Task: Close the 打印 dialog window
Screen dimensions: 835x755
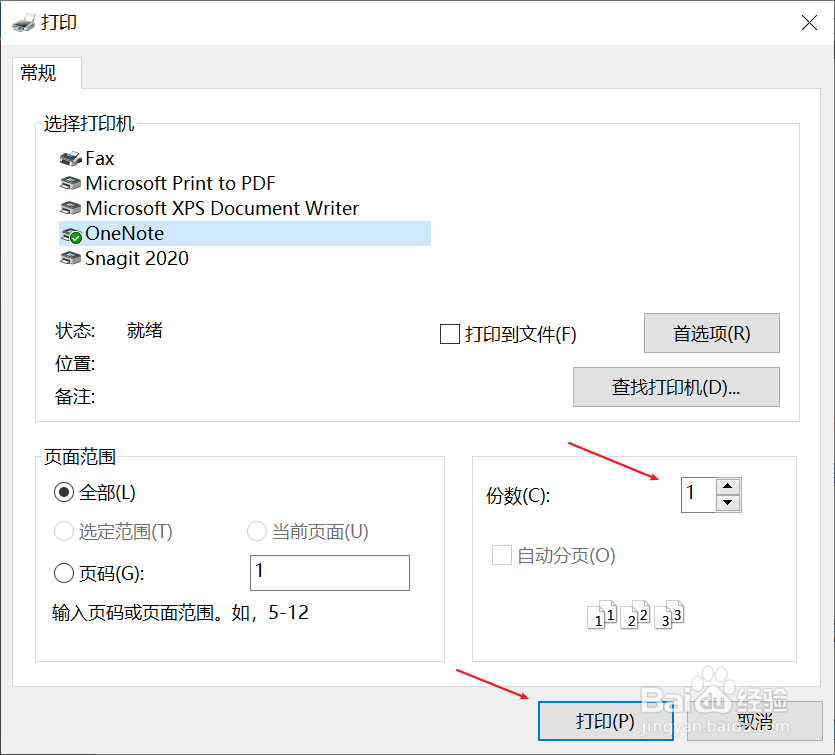Action: pos(809,23)
